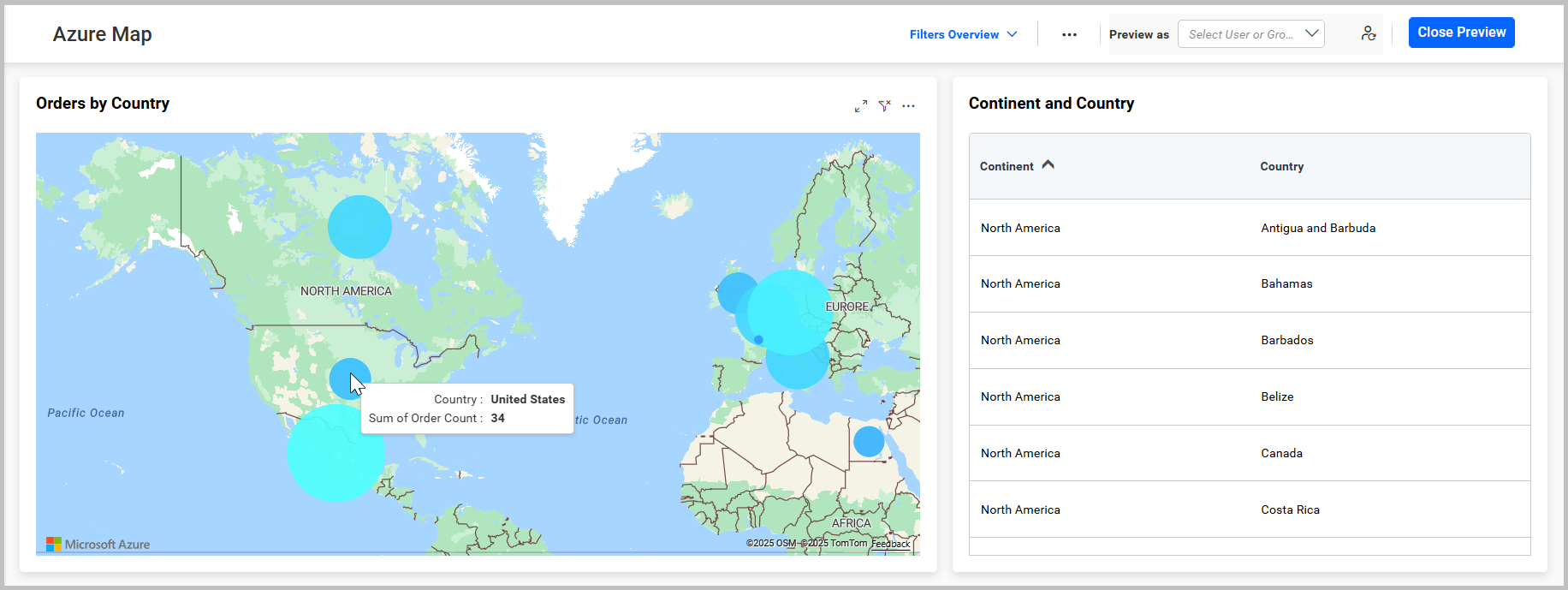The height and width of the screenshot is (590, 1568).
Task: Maximize the Orders by Country widget
Action: (861, 106)
